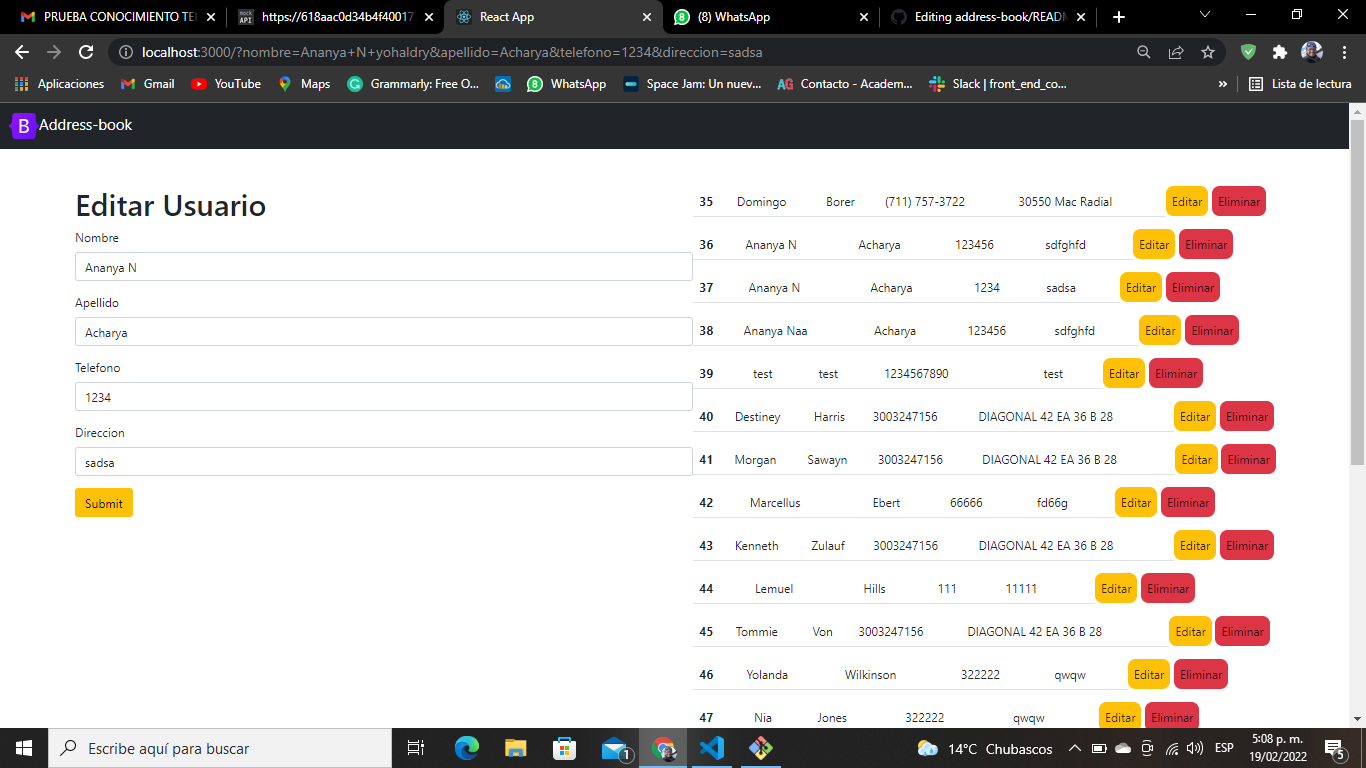Screen dimensions: 1366x768
Task: Open the weather widget showing 14°C Chubascos
Action: (962, 747)
